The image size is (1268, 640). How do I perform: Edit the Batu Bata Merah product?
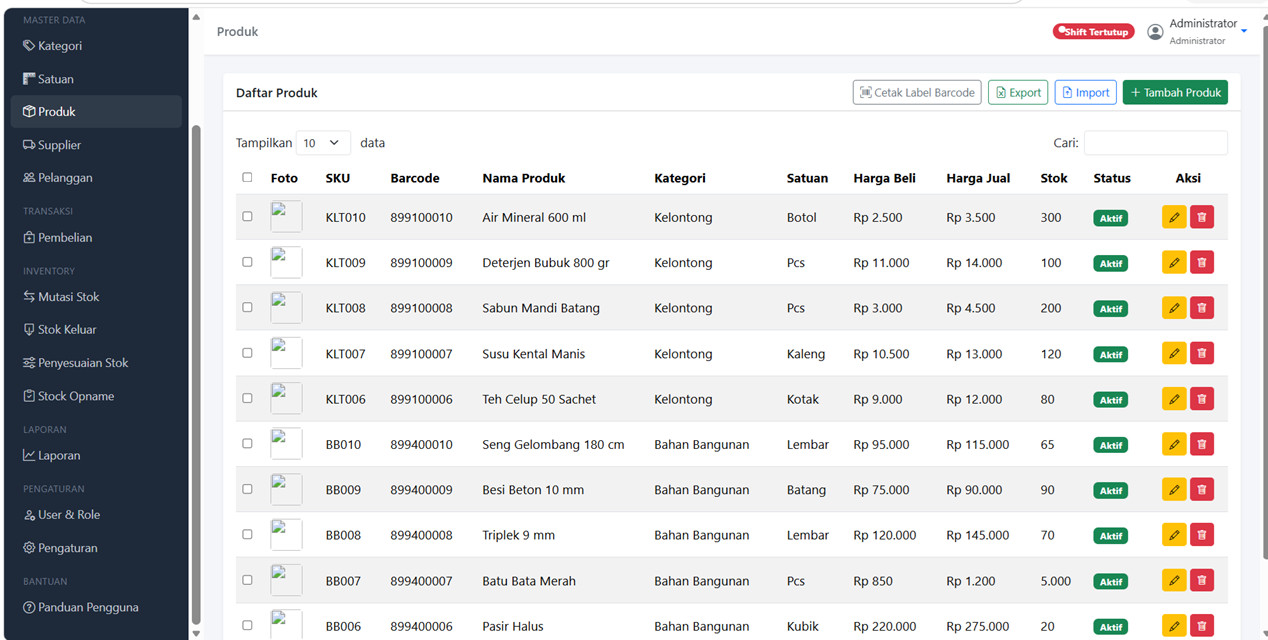point(1174,580)
